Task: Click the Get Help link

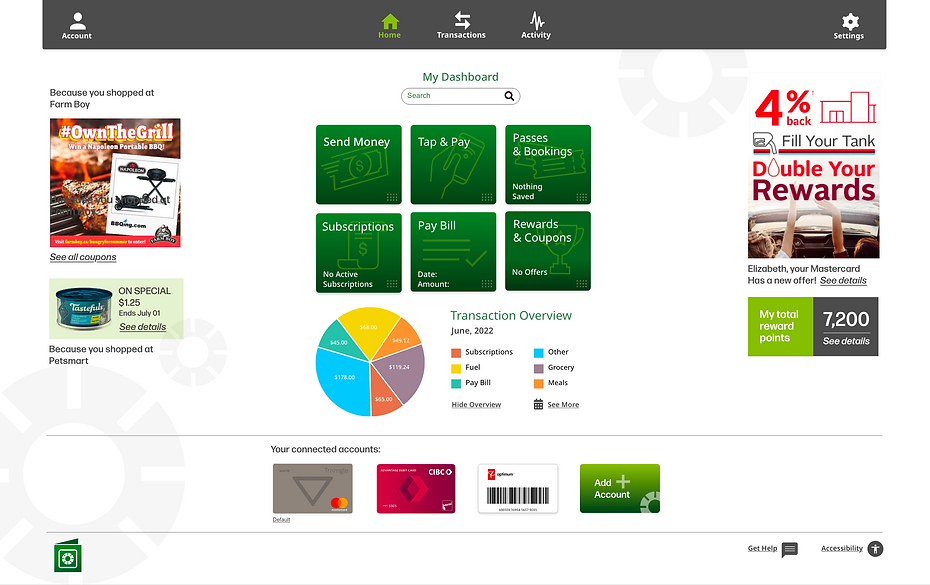Action: tap(762, 548)
